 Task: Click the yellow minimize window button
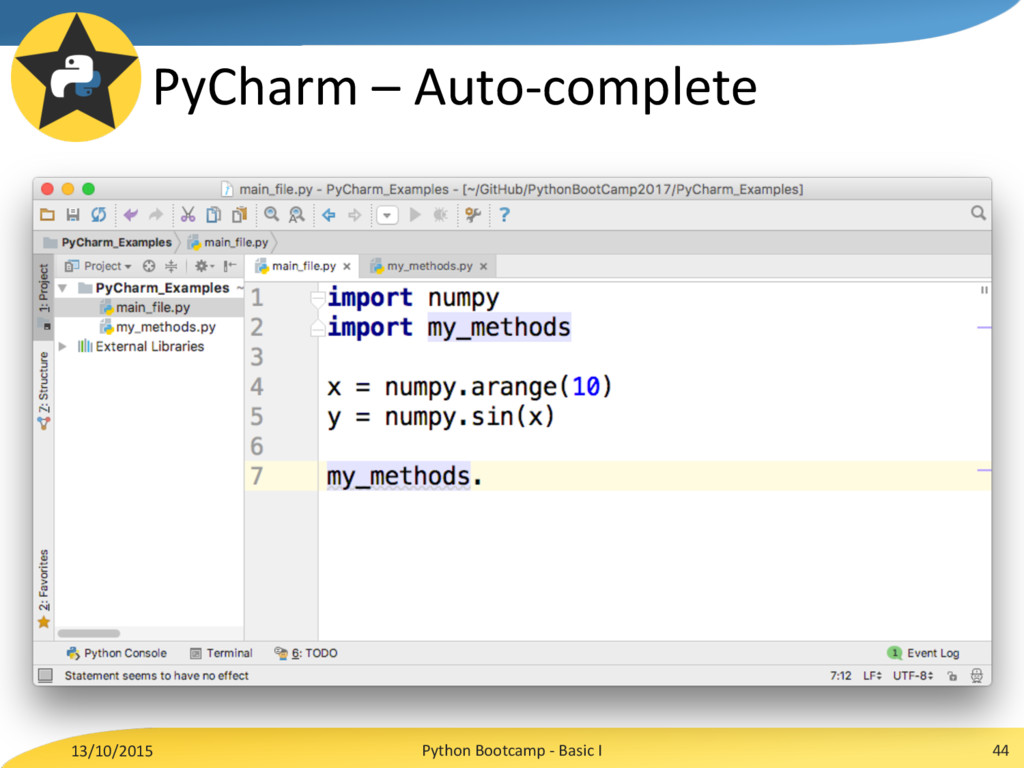68,189
